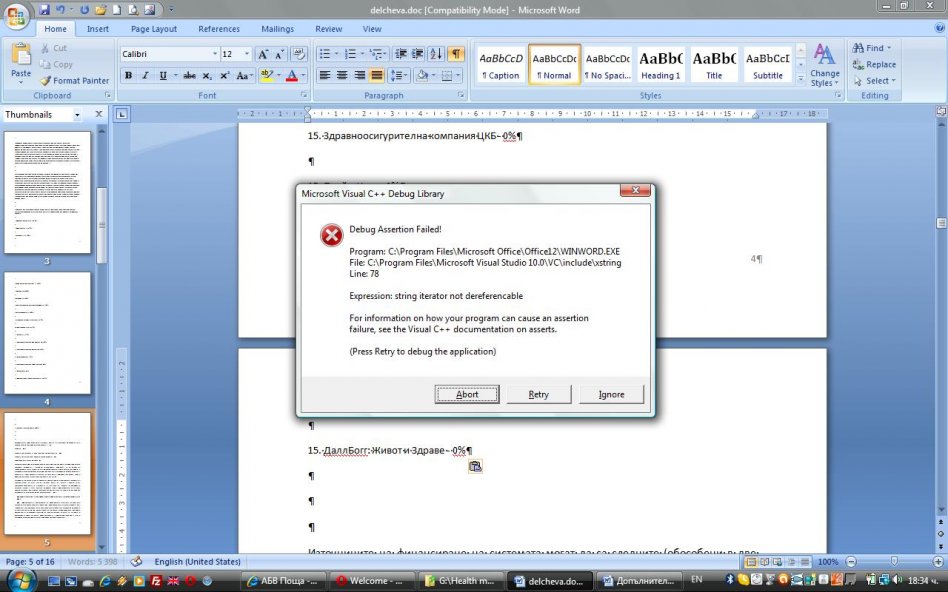Open the Review ribbon tab

tap(328, 29)
